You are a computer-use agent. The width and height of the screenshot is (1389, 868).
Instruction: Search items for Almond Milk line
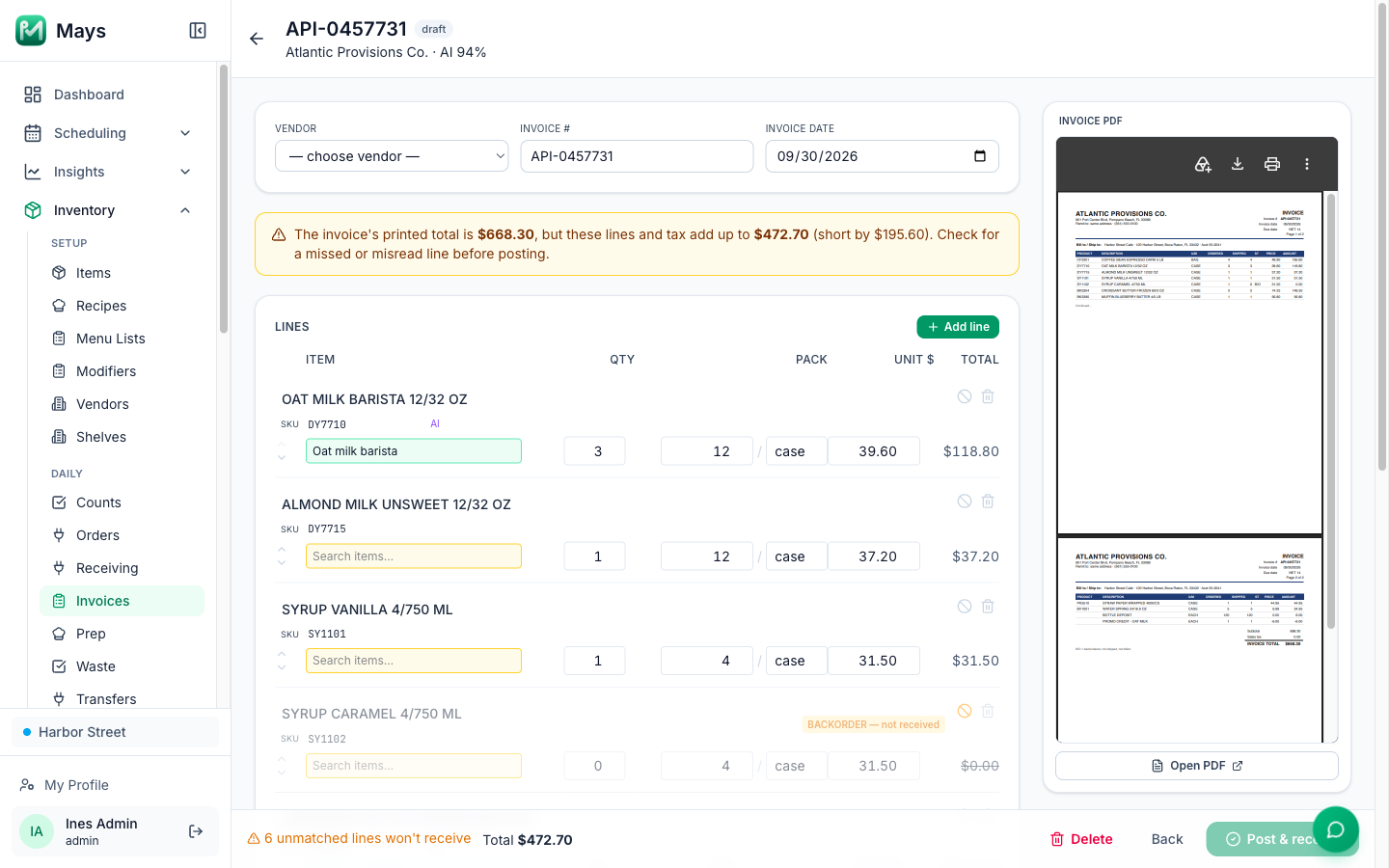coord(414,556)
